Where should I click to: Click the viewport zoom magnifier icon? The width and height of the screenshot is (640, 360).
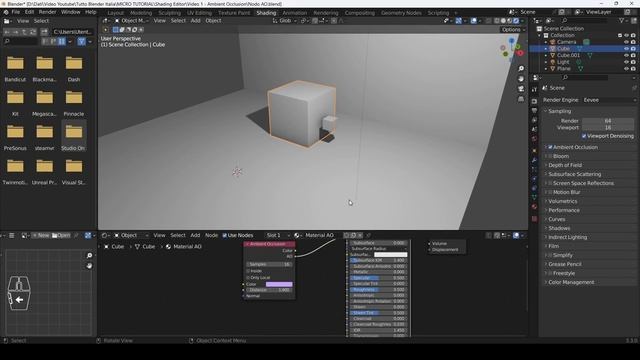[x=521, y=69]
